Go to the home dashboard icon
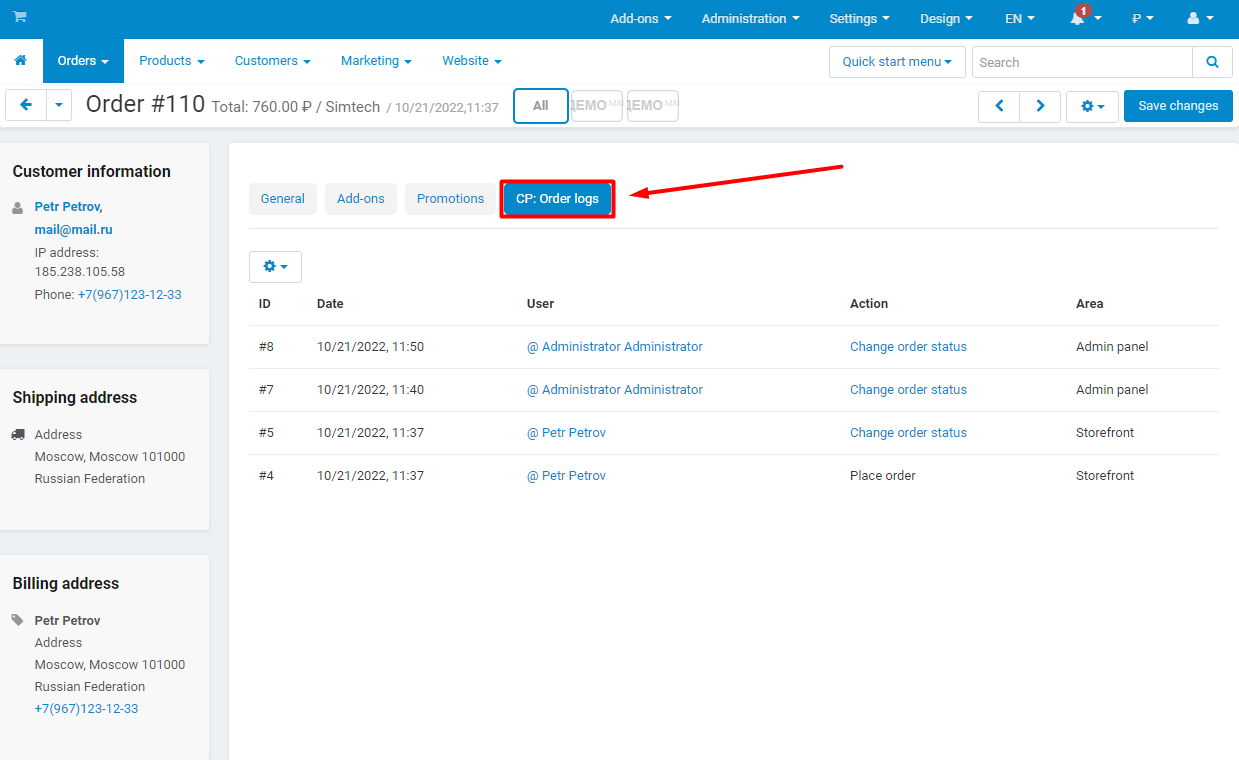Viewport: 1239px width, 760px height. pyautogui.click(x=21, y=61)
